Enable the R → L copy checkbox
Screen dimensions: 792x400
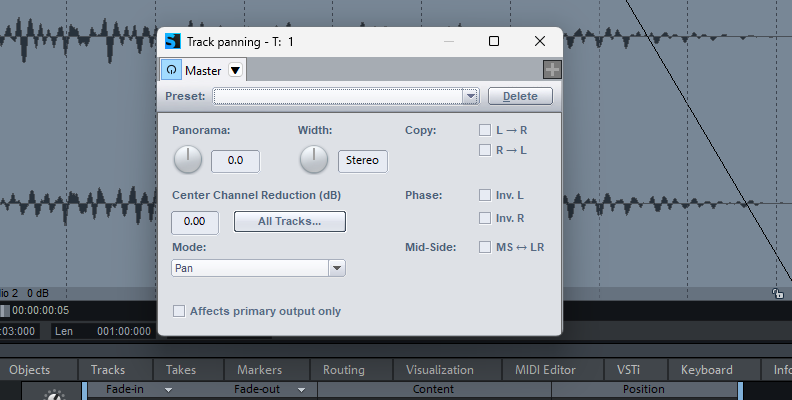pyautogui.click(x=485, y=150)
